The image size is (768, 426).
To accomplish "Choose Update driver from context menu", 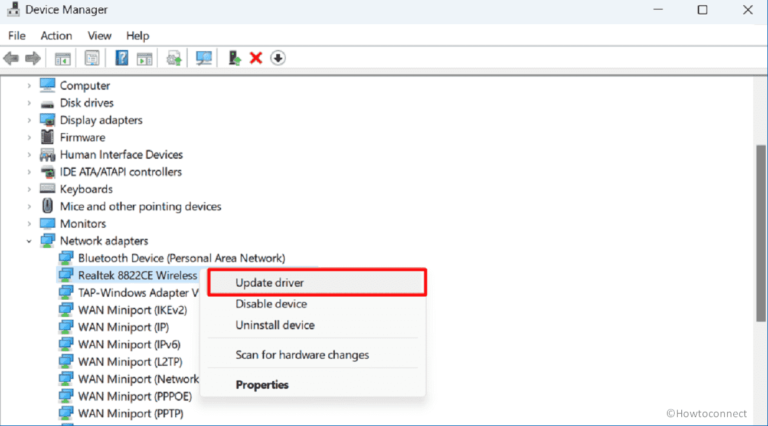I will tap(317, 283).
